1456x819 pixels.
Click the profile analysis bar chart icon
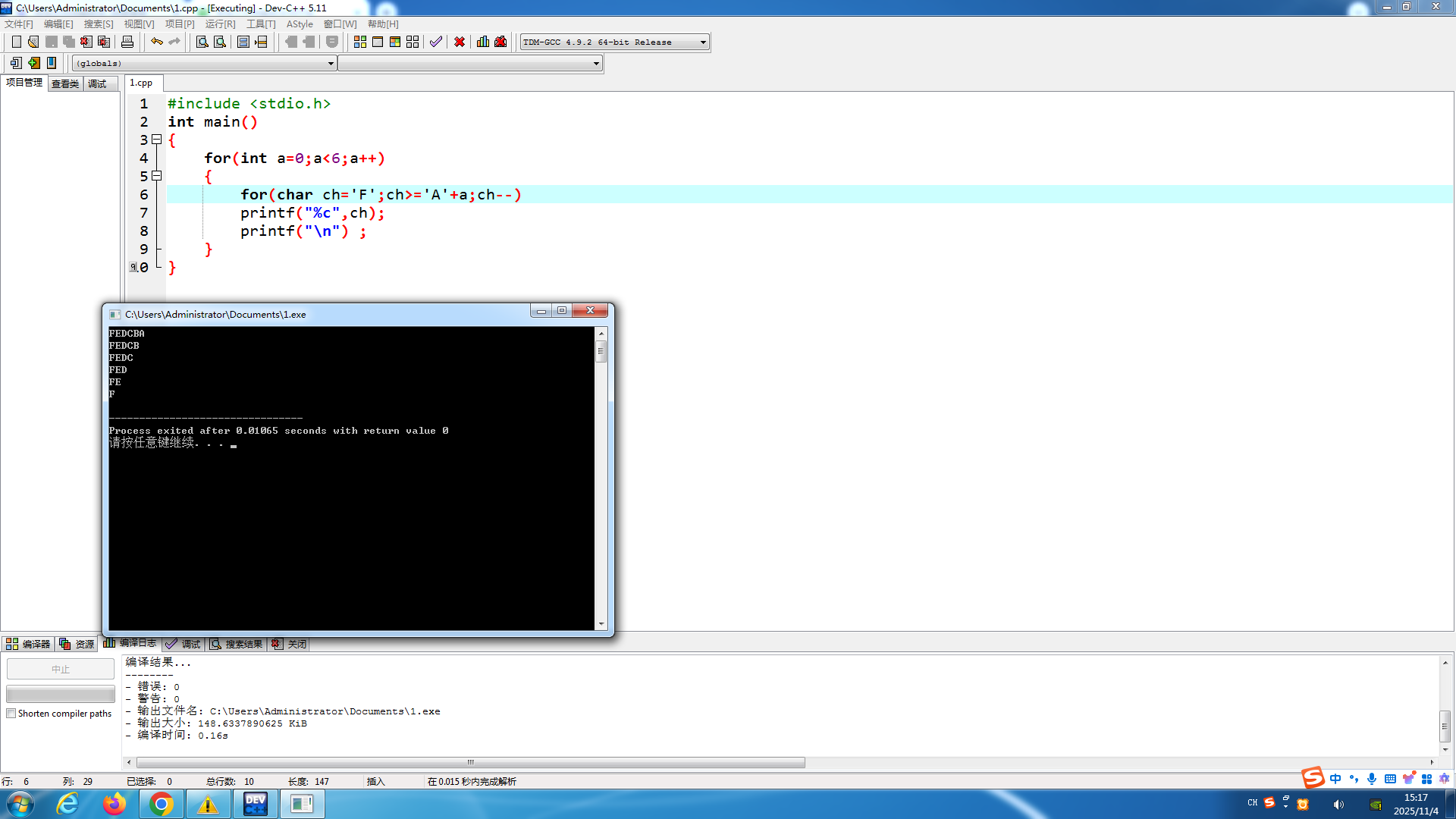point(483,42)
